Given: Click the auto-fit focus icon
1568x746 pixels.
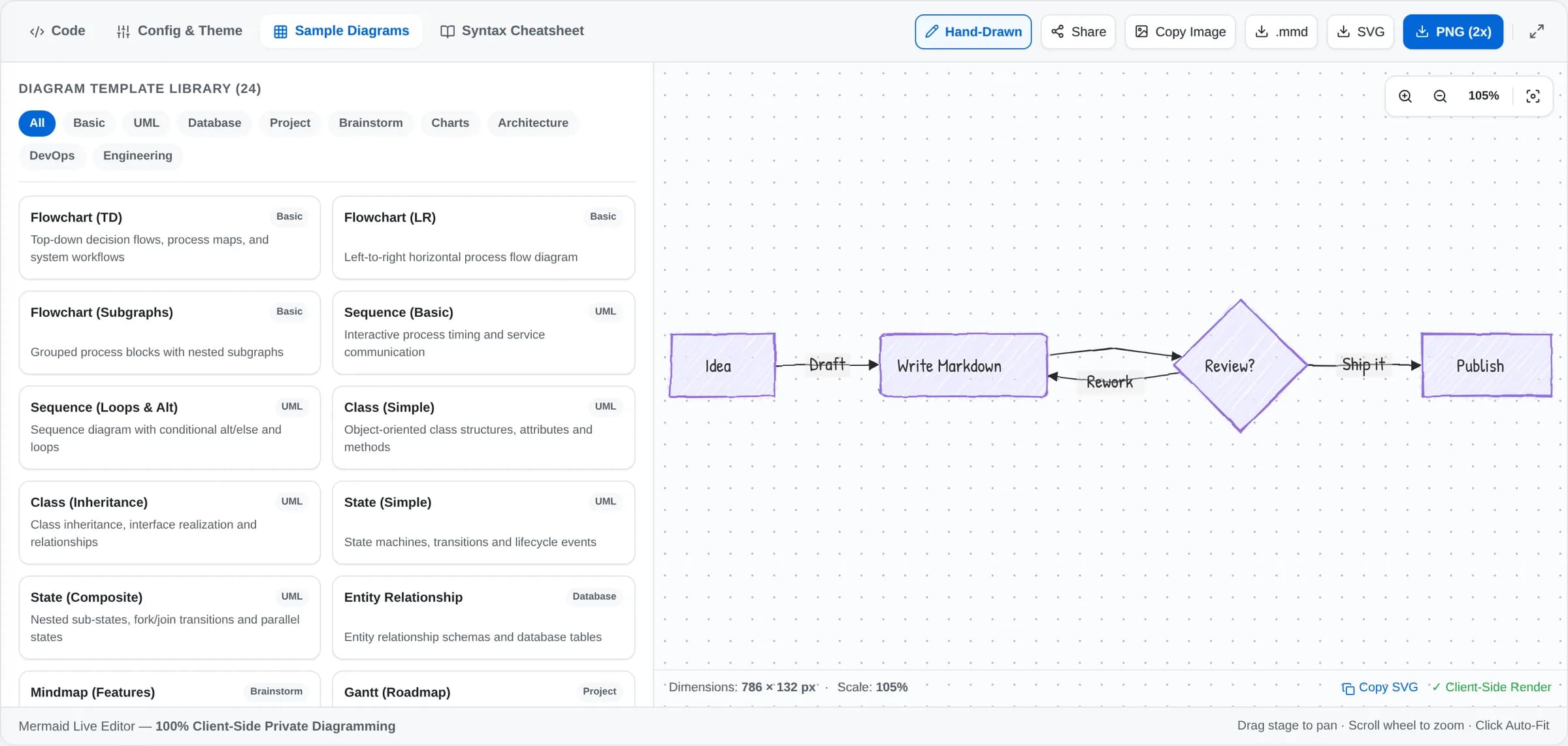Looking at the screenshot, I should pyautogui.click(x=1533, y=96).
